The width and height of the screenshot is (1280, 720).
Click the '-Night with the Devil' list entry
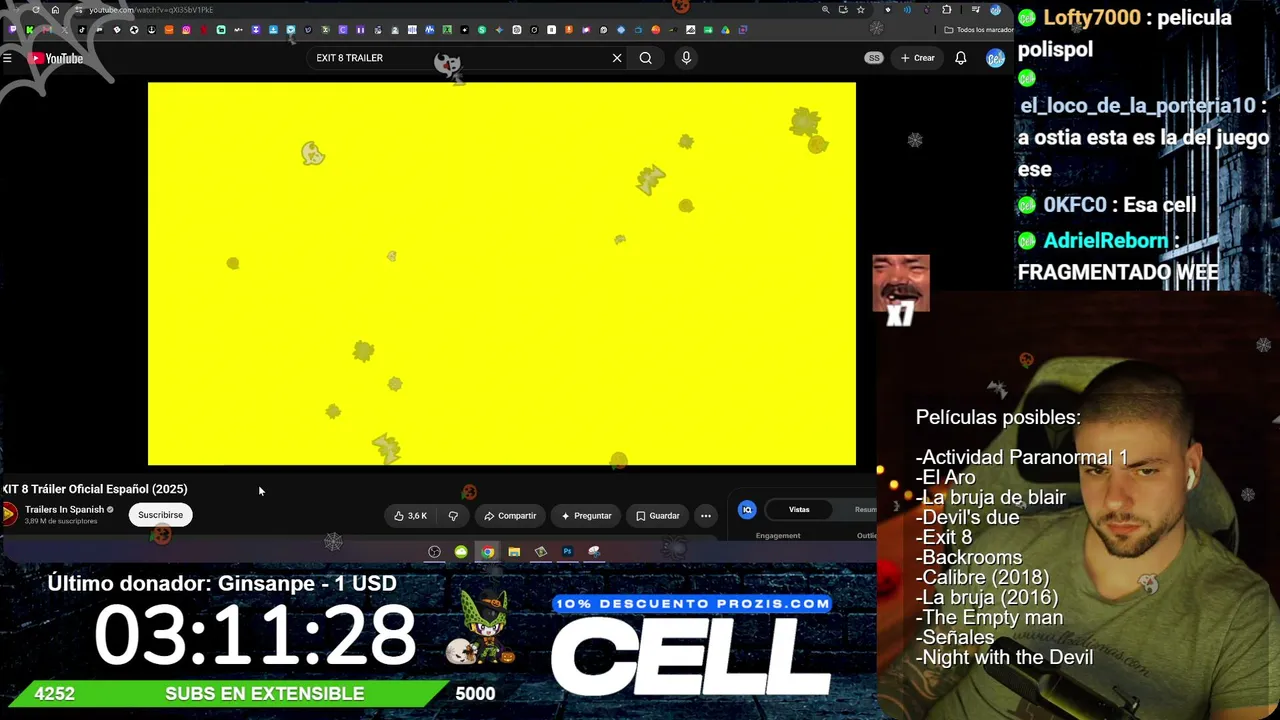tap(1004, 657)
